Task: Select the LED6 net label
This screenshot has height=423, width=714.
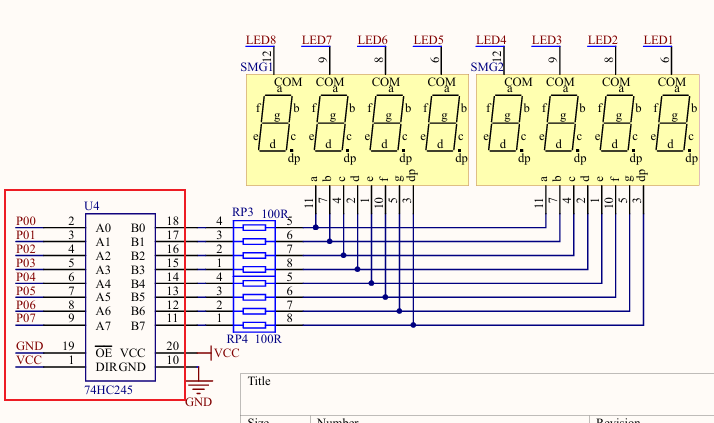Action: [372, 40]
